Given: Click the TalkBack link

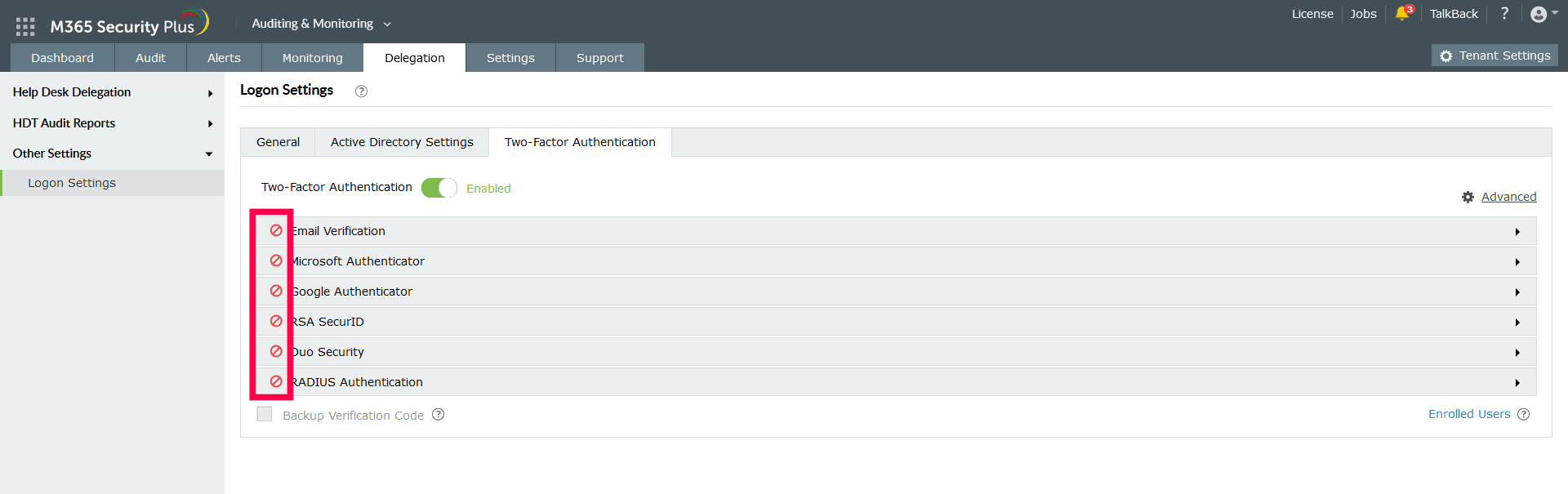Looking at the screenshot, I should click(1454, 14).
